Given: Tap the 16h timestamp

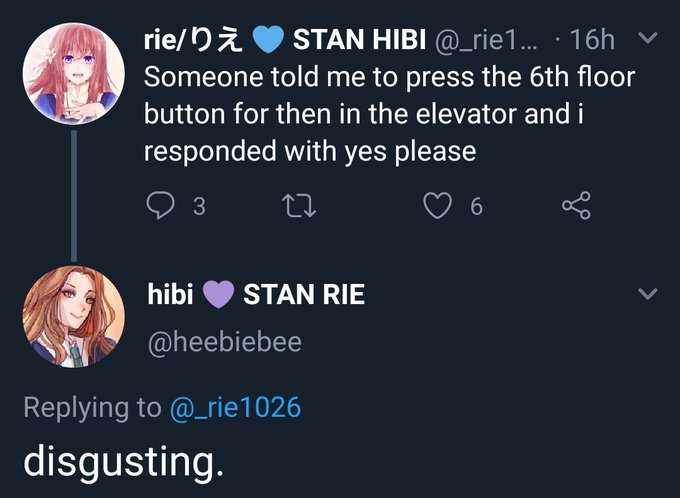Looking at the screenshot, I should click(592, 39).
